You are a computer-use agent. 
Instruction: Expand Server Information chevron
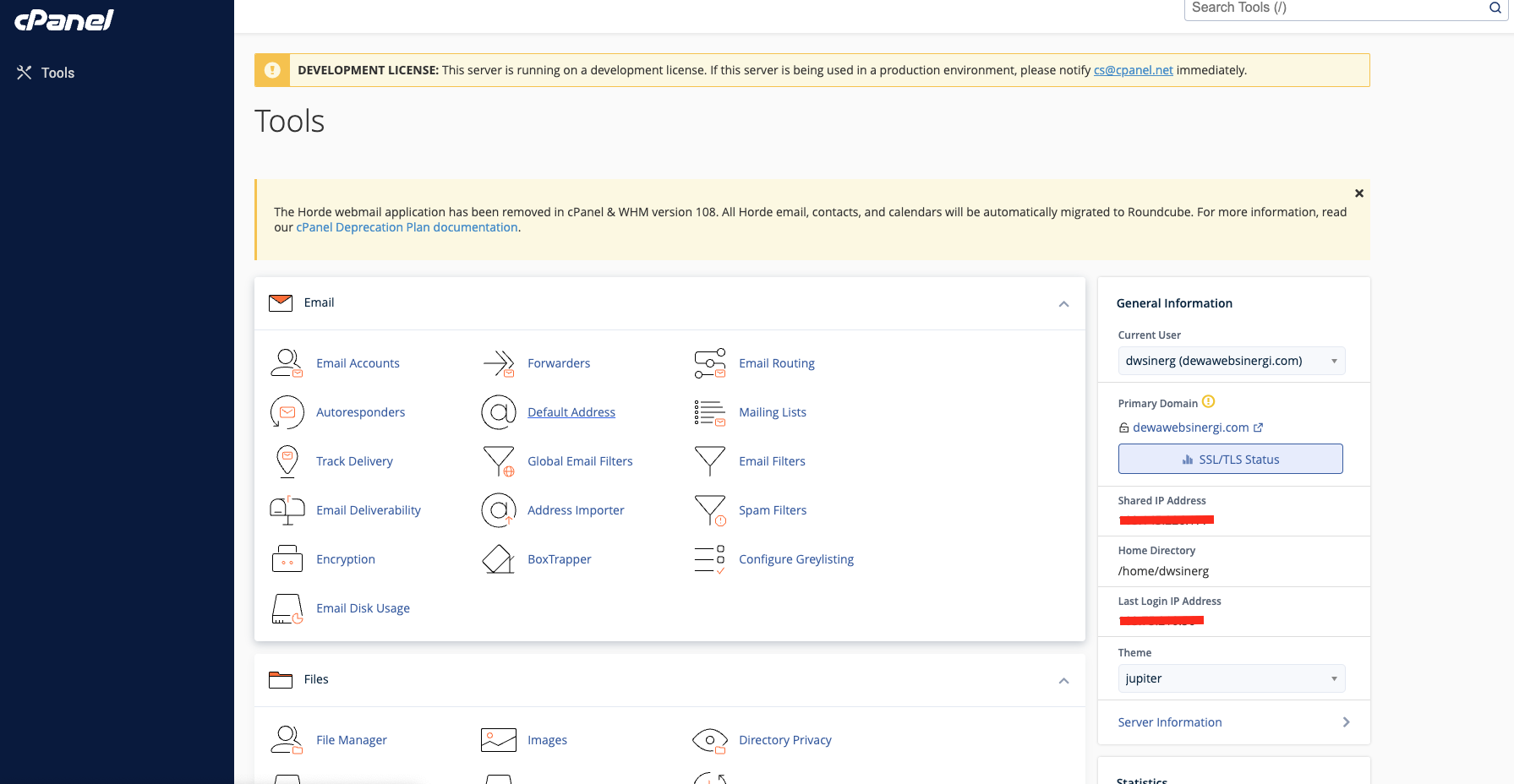[x=1346, y=722]
